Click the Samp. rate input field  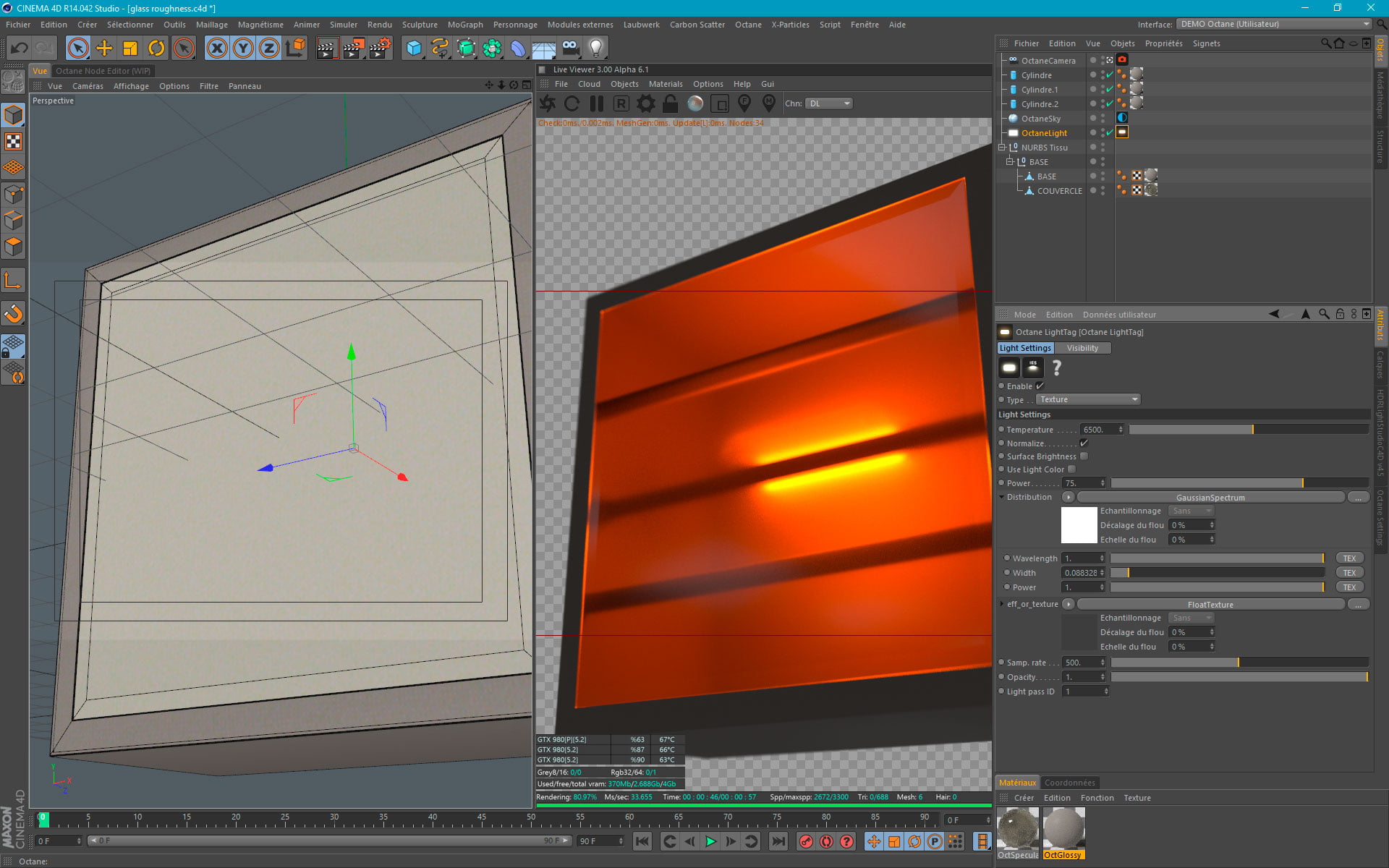[x=1082, y=663]
